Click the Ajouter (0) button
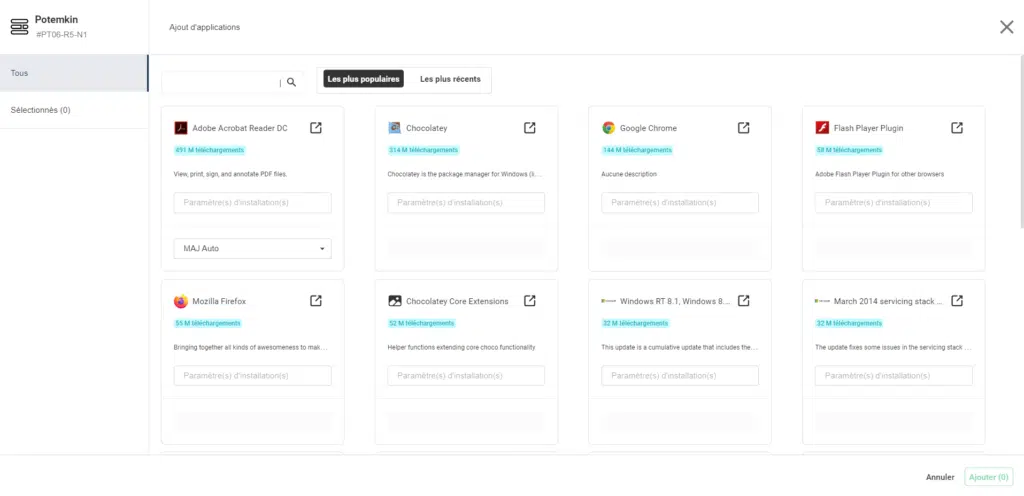 (x=989, y=477)
